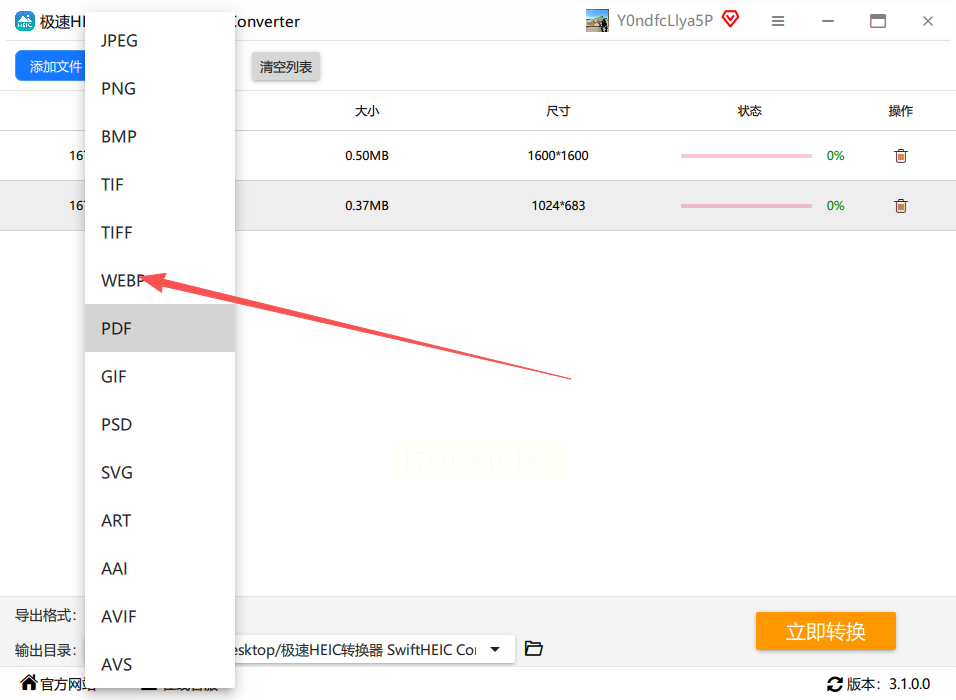Delete the 0.37MB file row
This screenshot has height=700, width=956.
pos(901,206)
